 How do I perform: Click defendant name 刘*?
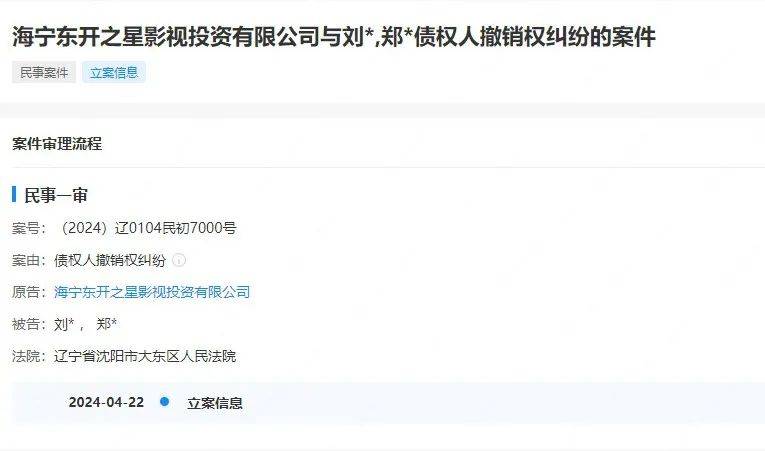tap(64, 324)
